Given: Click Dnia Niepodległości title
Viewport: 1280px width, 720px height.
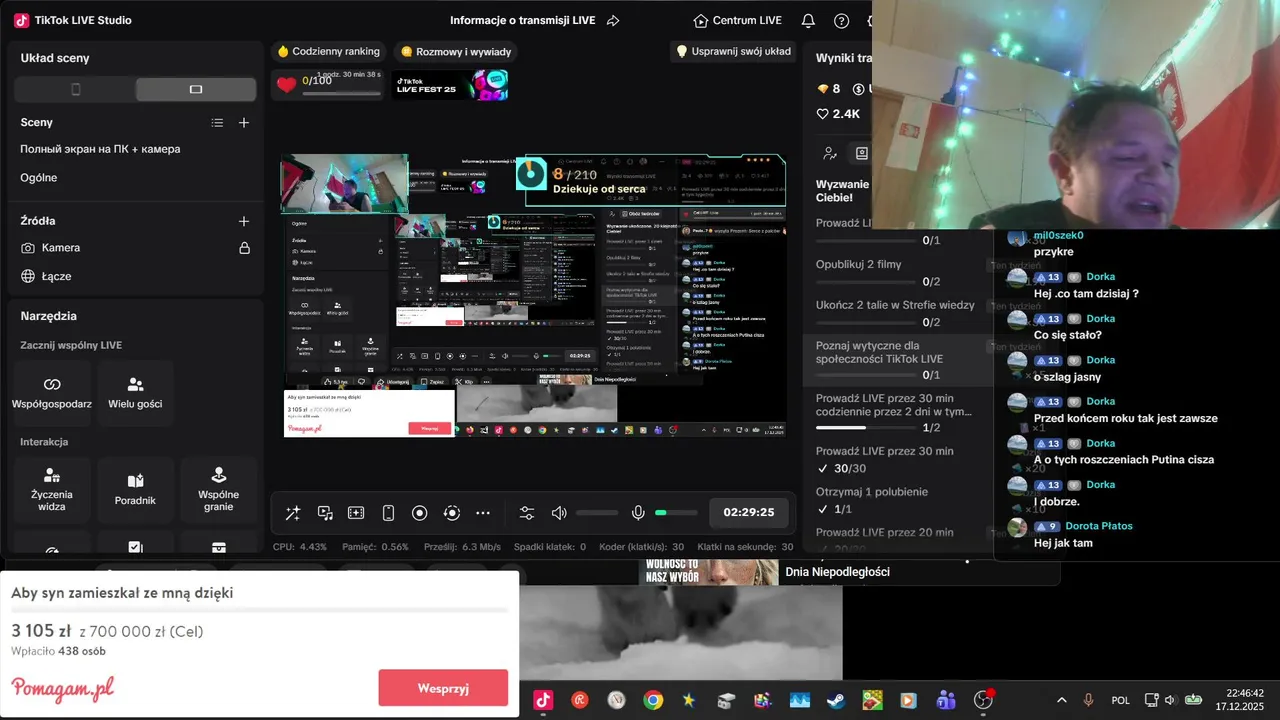Looking at the screenshot, I should pyautogui.click(x=837, y=572).
